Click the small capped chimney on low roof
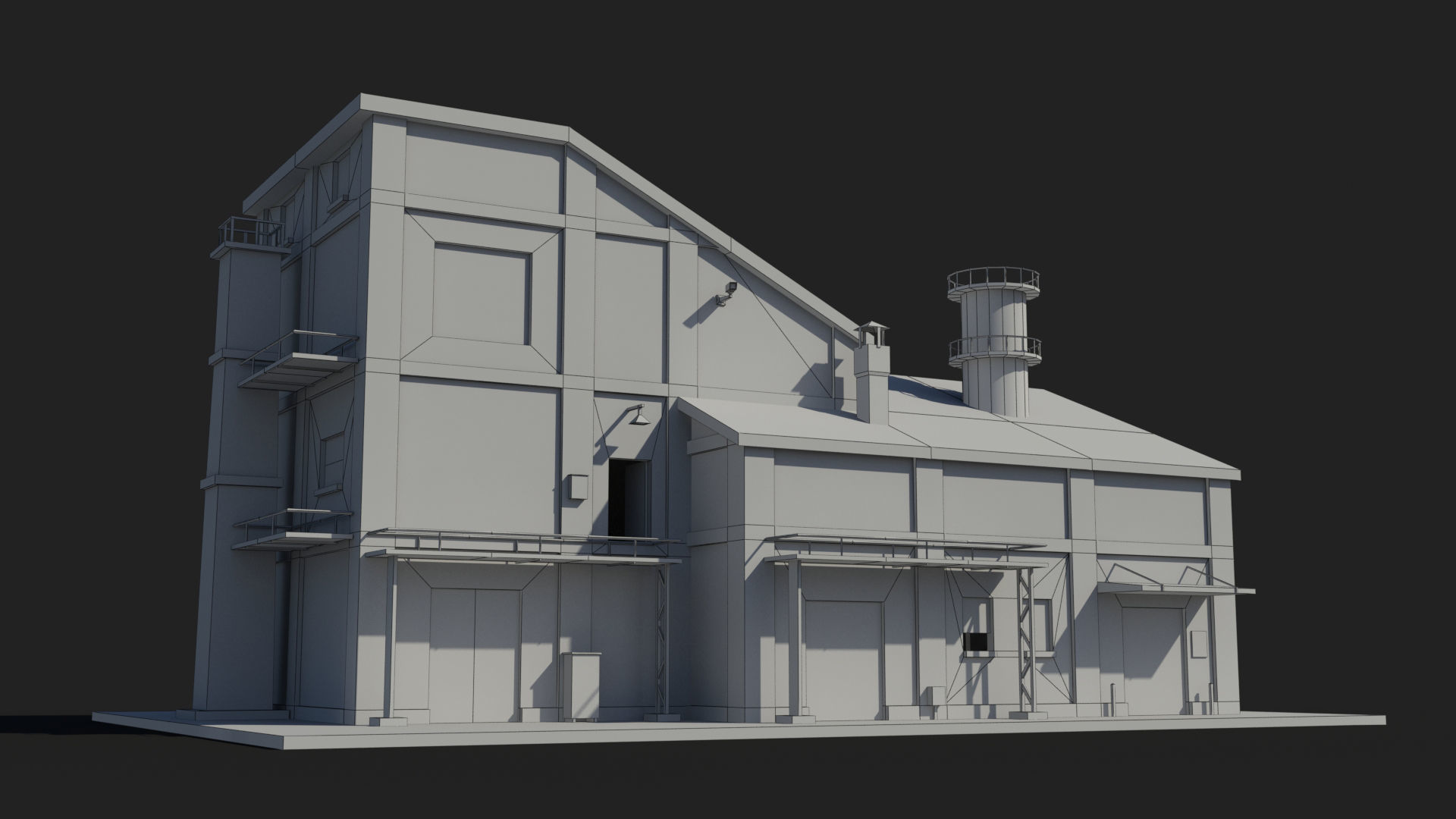1456x819 pixels. click(x=872, y=375)
